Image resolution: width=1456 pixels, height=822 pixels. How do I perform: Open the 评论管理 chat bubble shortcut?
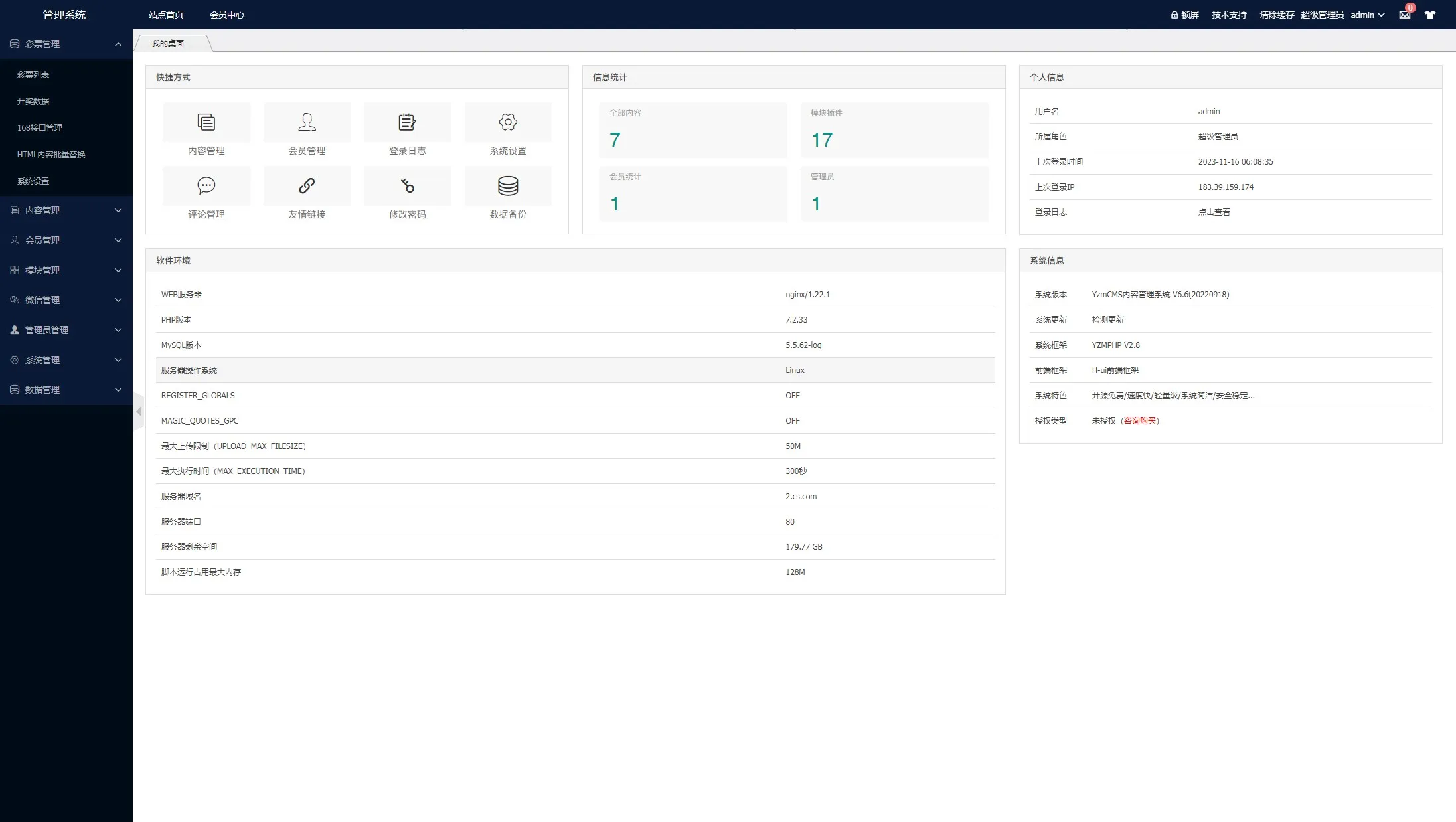tap(206, 186)
